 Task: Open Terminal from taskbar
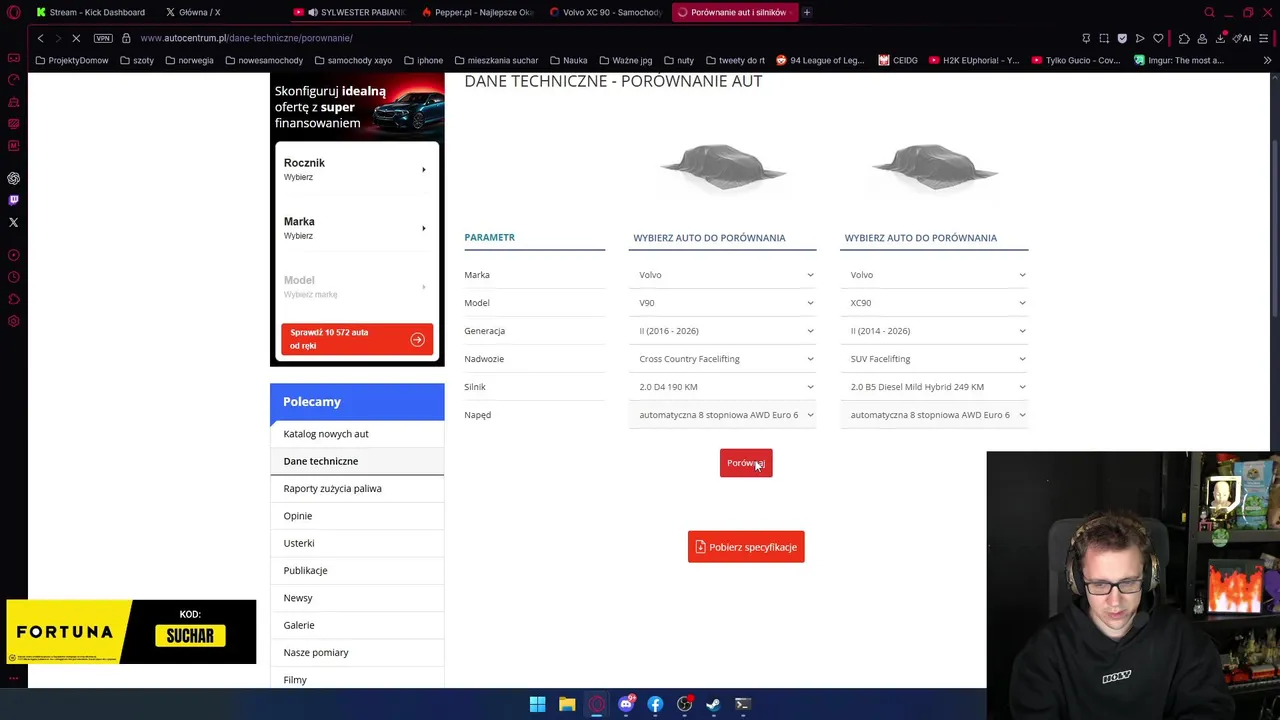(743, 704)
